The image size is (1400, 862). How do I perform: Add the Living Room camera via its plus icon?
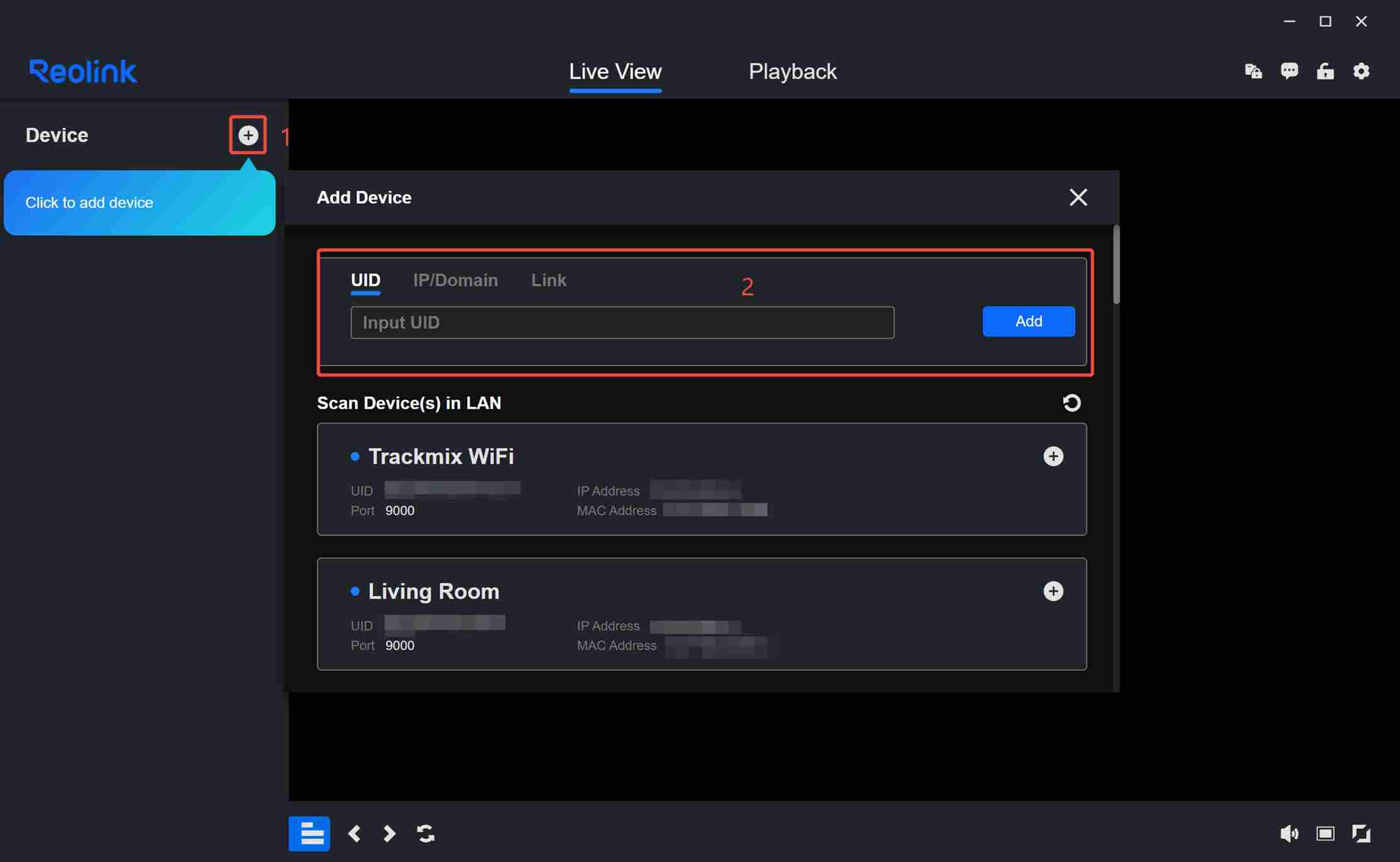[1053, 591]
